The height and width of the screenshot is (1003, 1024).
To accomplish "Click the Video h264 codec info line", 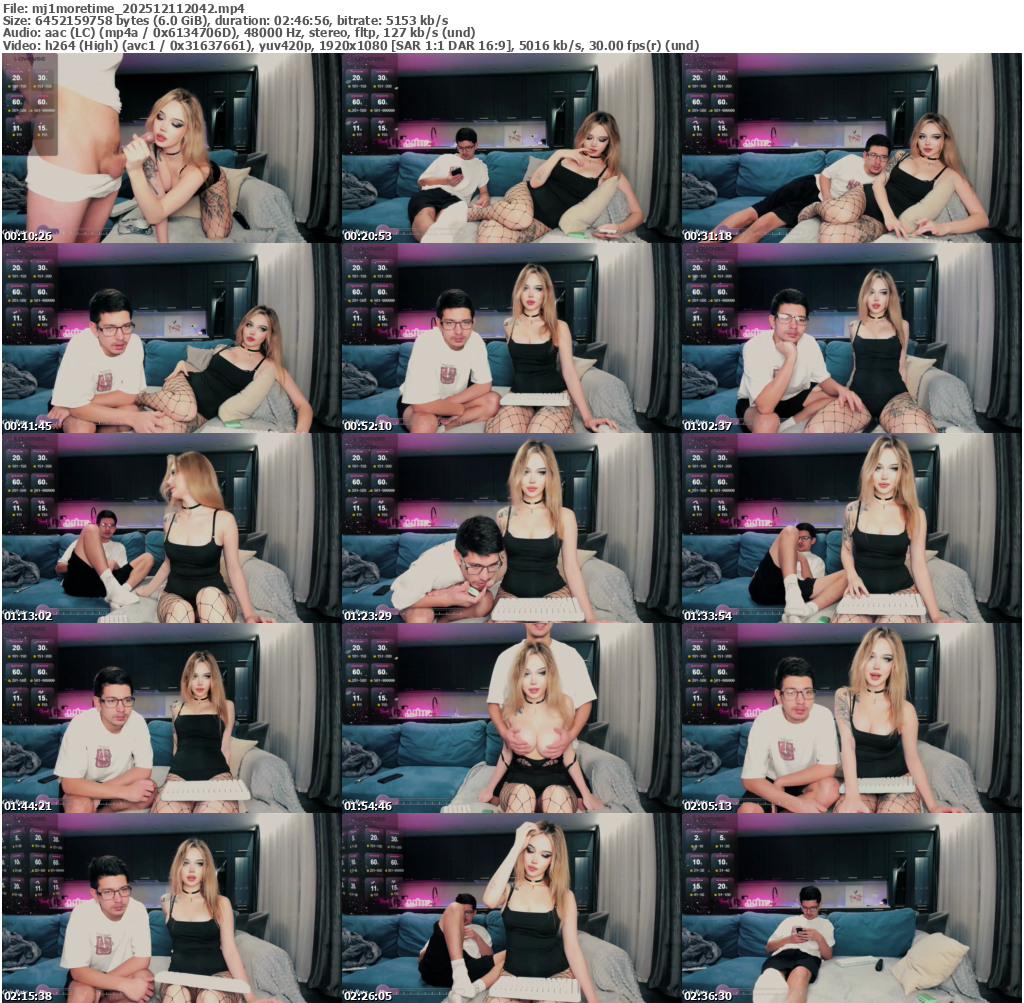I will pos(351,45).
